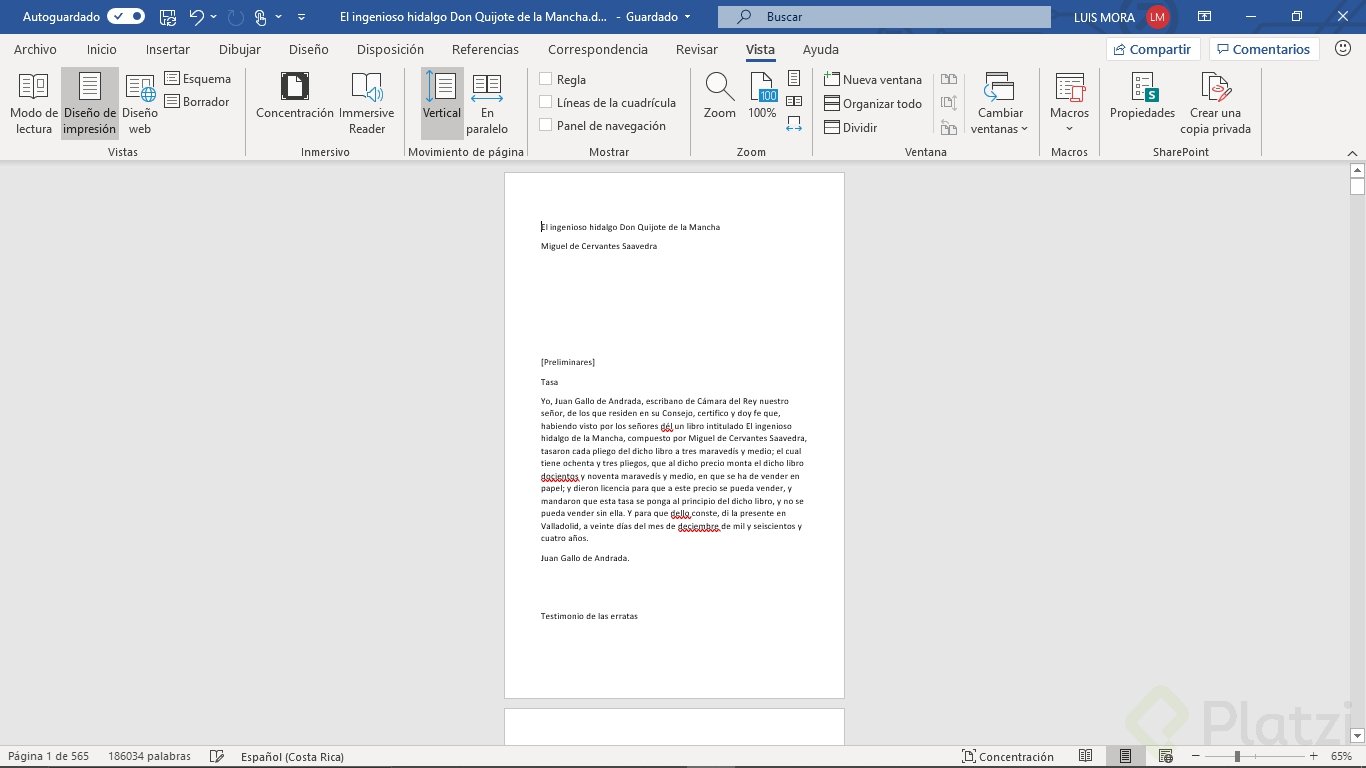Switch to the Revisar ribbon tab
Viewport: 1366px width, 768px height.
tap(696, 49)
